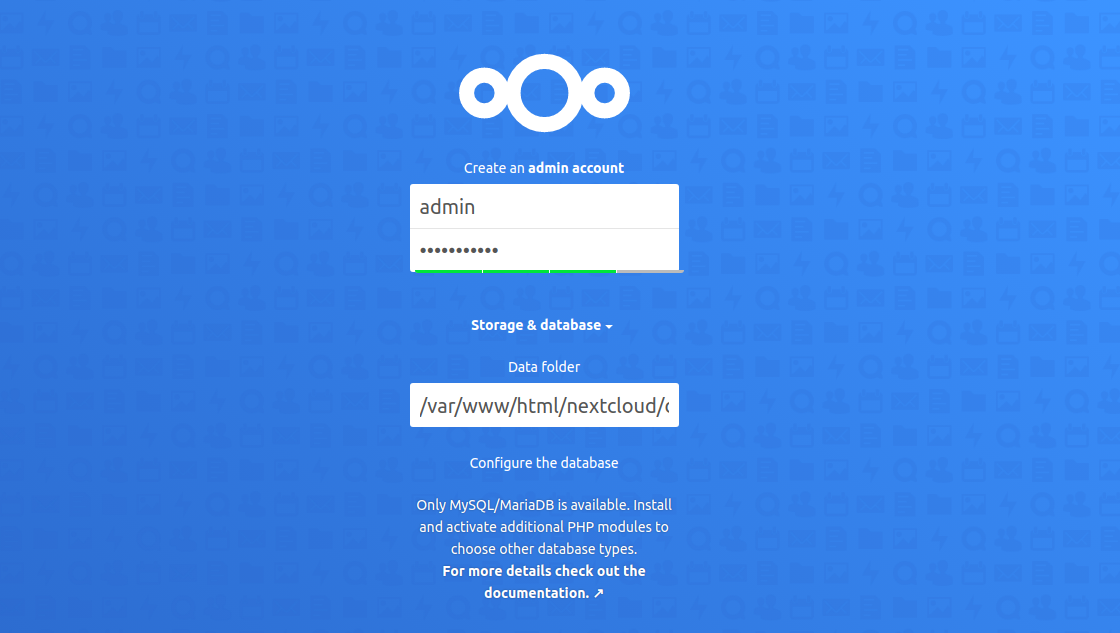
Task: Click the external-link arrow after documentation
Action: point(599,593)
